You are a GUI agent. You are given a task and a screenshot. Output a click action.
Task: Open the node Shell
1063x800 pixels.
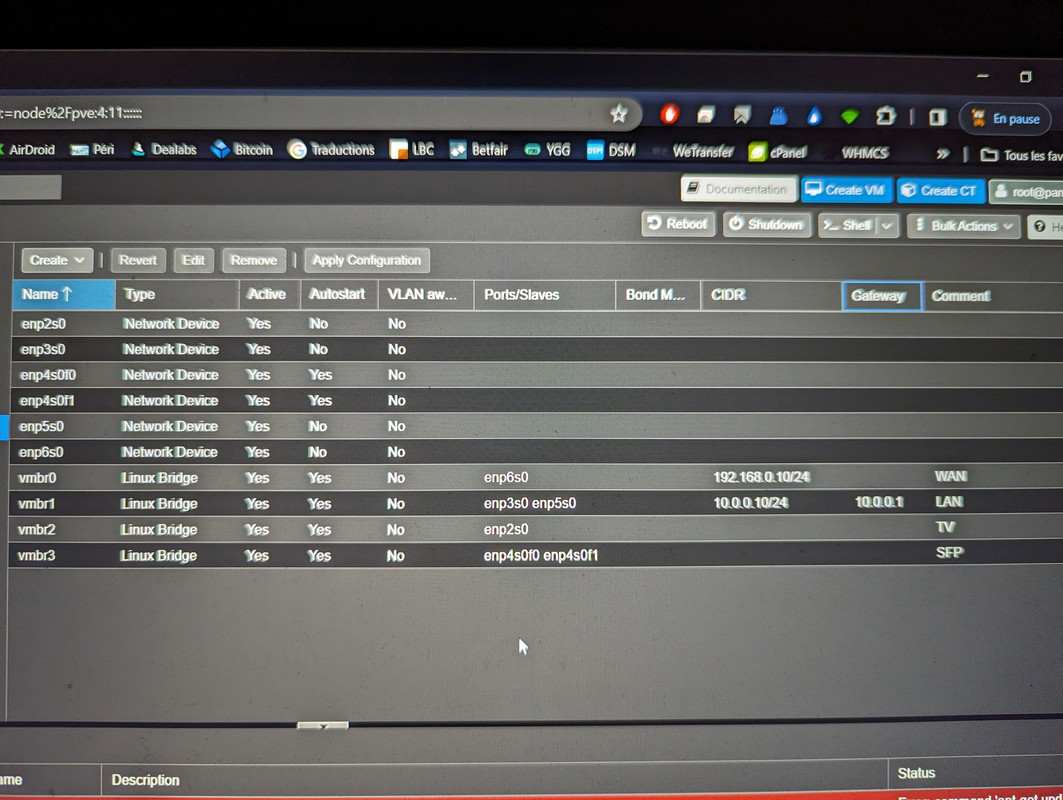[x=847, y=225]
